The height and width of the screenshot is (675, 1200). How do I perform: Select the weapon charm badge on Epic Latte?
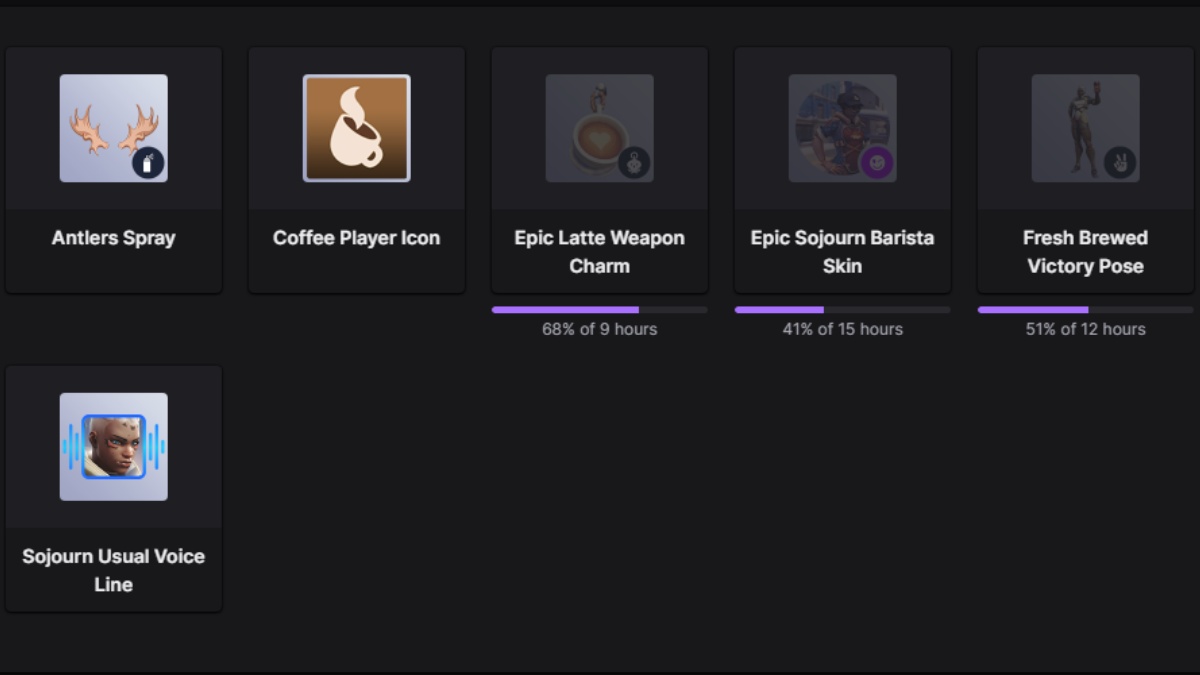(632, 164)
